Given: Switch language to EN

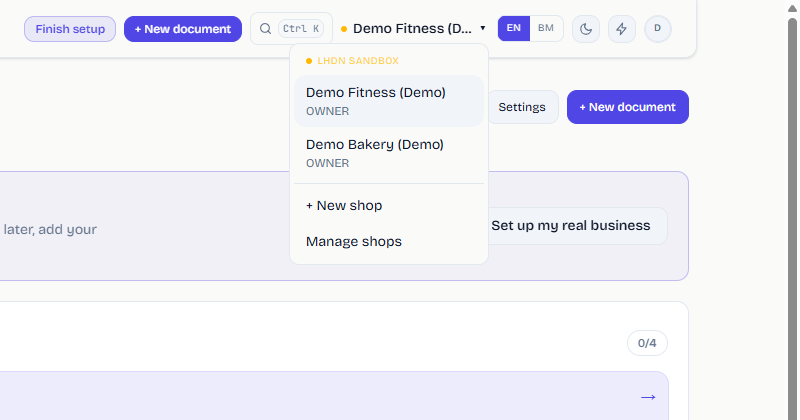Looking at the screenshot, I should [x=514, y=28].
